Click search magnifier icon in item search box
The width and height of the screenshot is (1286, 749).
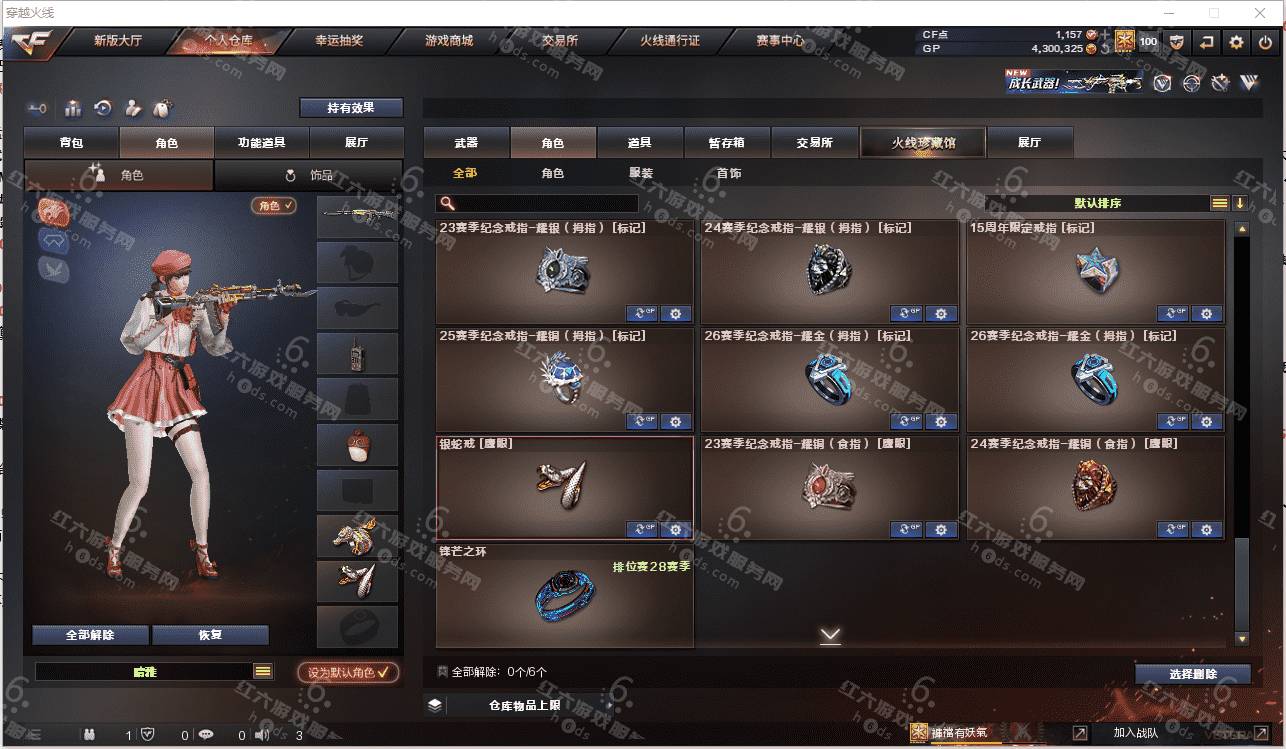(448, 203)
